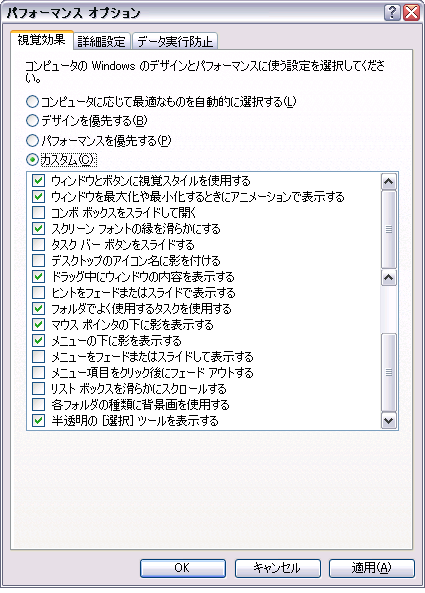The width and height of the screenshot is (425, 593).
Task: Select the 視覚効果 tab
Action: (x=42, y=39)
